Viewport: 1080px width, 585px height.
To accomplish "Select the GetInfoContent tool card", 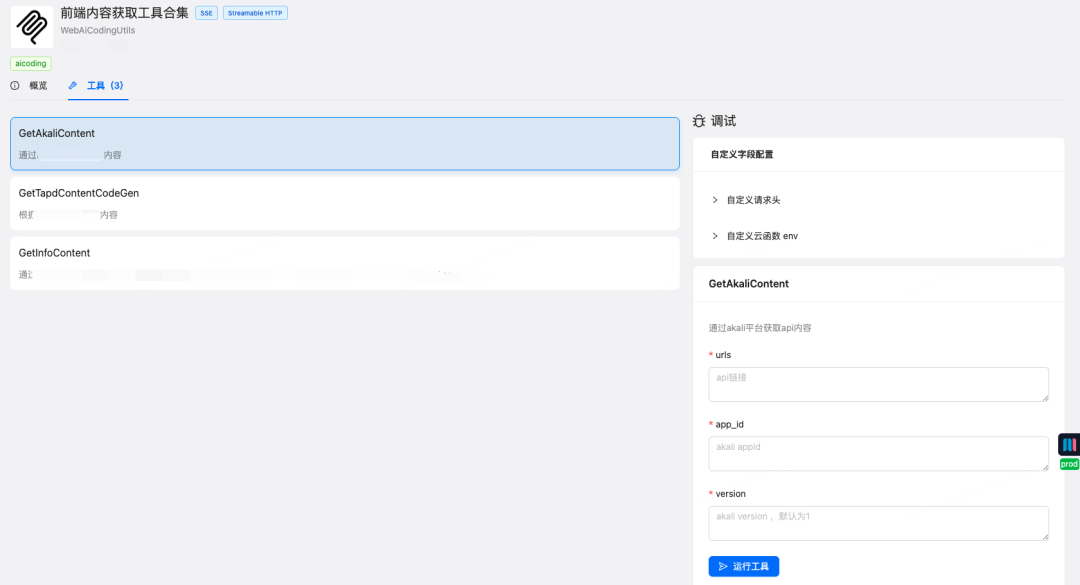I will click(x=345, y=263).
